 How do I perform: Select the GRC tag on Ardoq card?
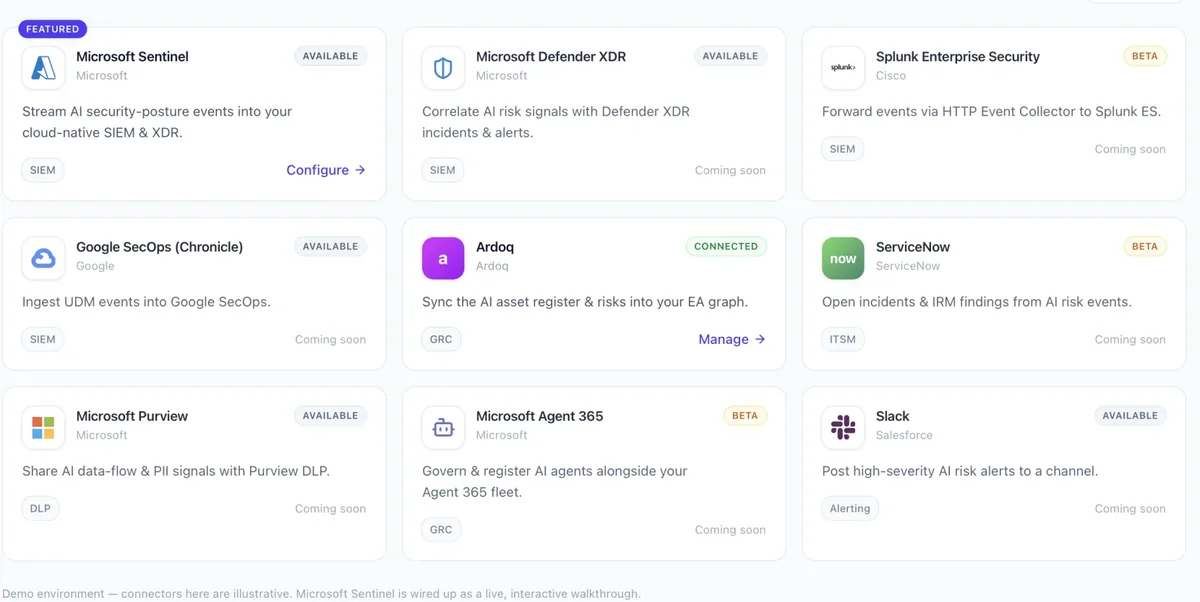coord(441,339)
